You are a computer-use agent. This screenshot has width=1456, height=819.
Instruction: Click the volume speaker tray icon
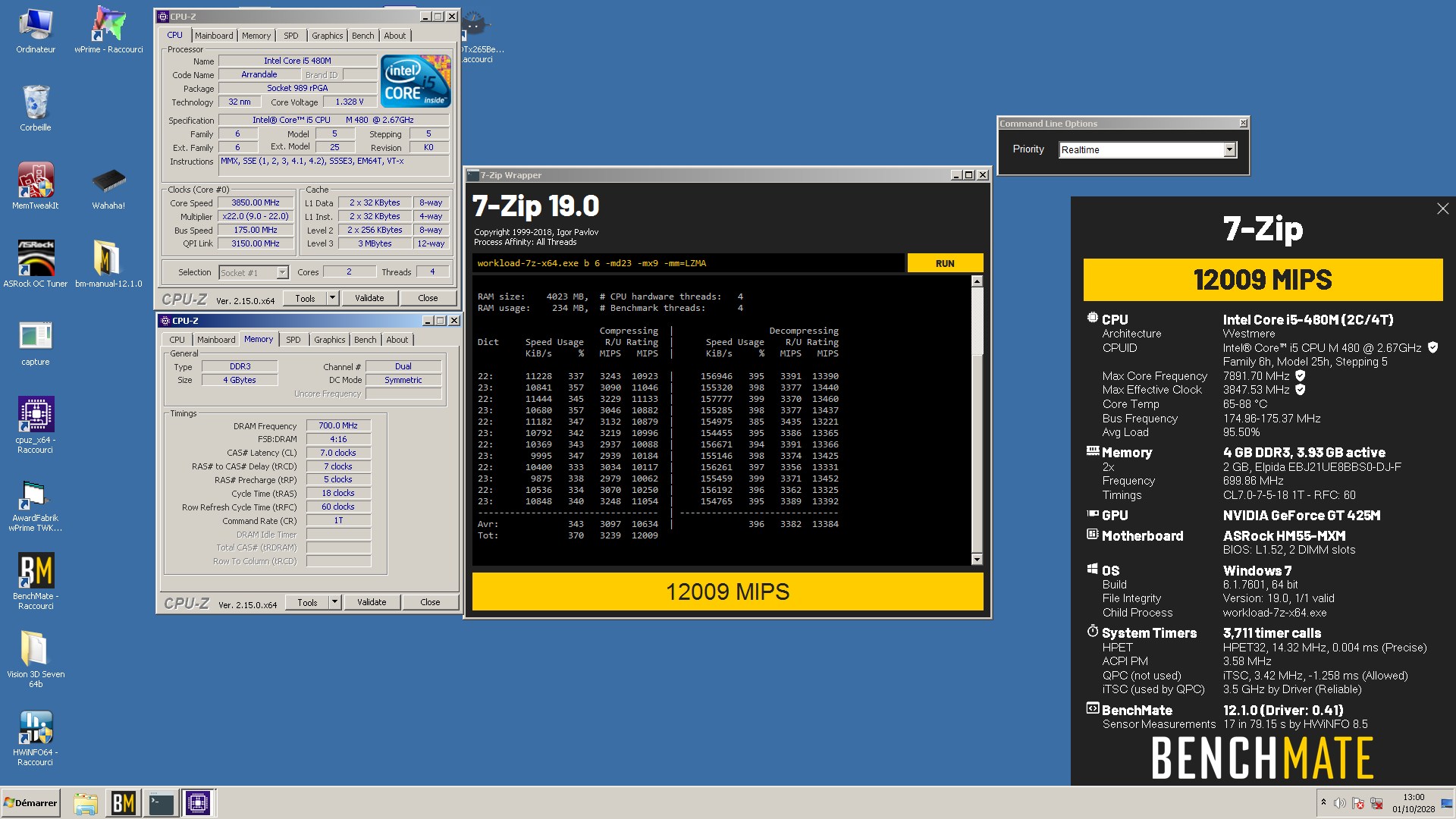coord(1340,803)
